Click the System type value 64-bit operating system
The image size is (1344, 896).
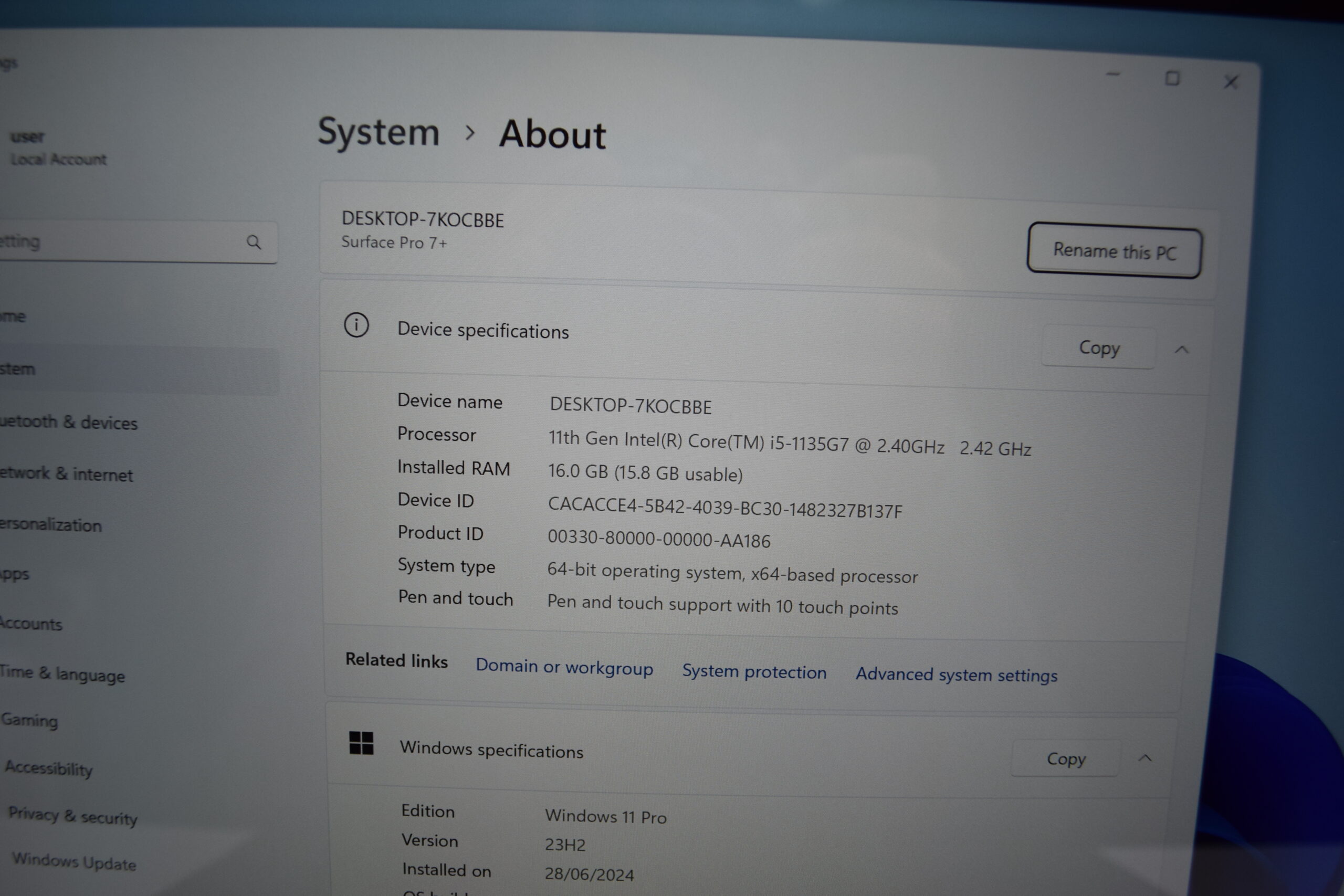pos(732,573)
